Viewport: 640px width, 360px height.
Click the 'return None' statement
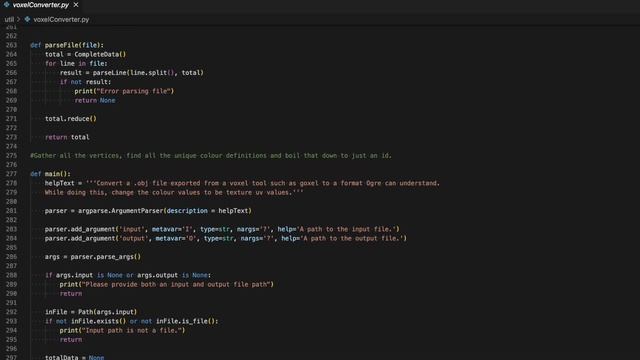click(x=95, y=100)
